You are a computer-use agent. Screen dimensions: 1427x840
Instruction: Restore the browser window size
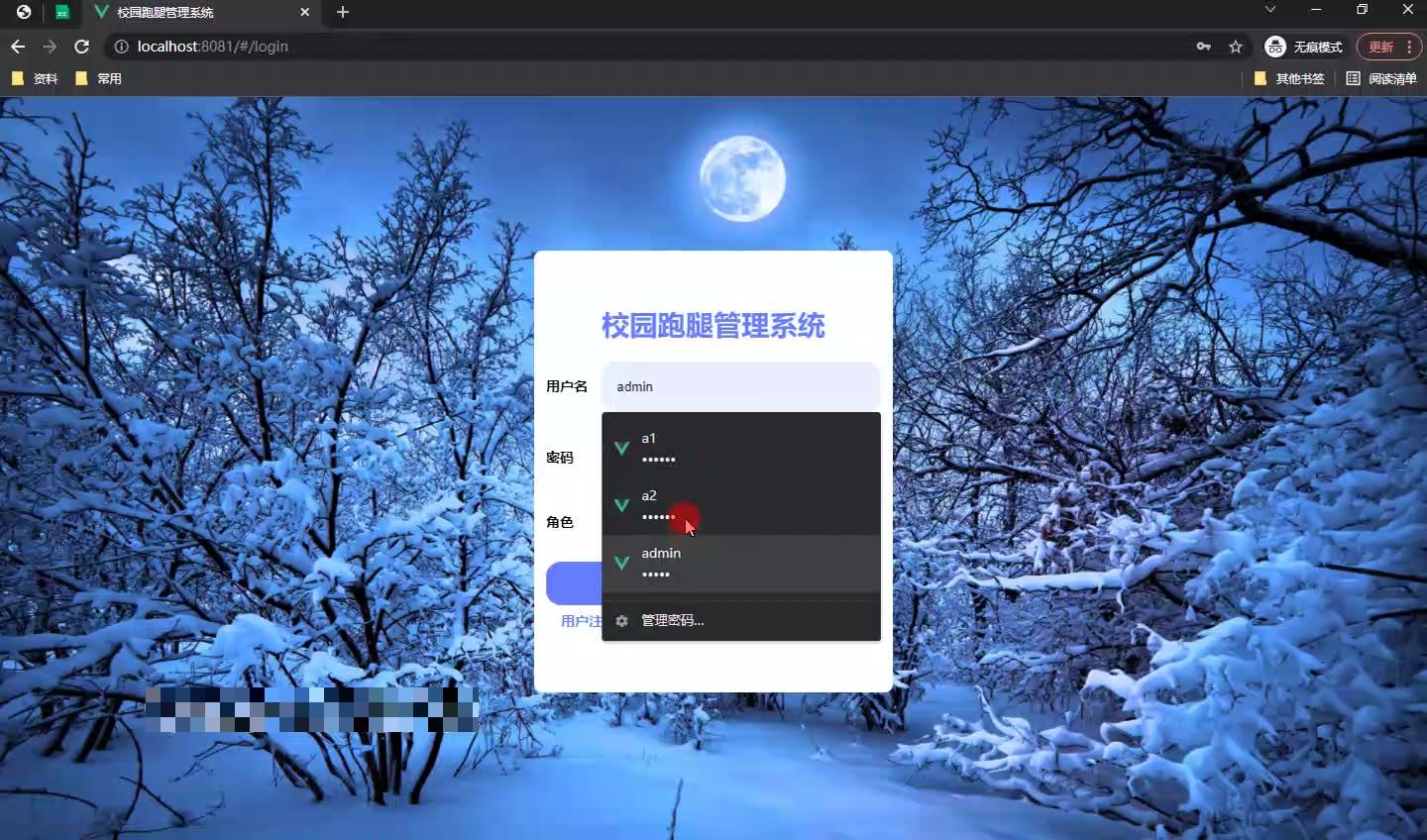tap(1363, 9)
